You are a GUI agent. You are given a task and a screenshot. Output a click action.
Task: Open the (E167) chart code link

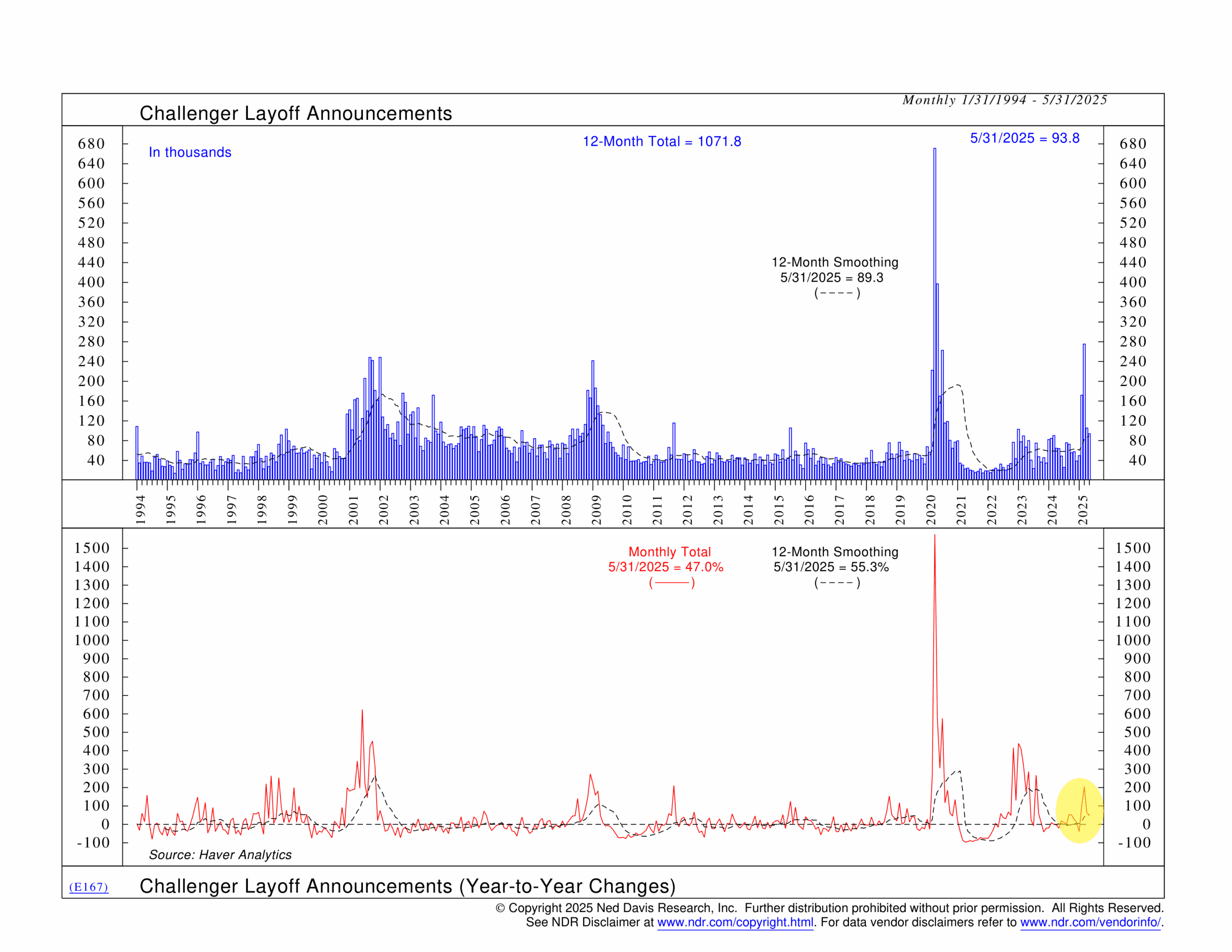tap(89, 887)
